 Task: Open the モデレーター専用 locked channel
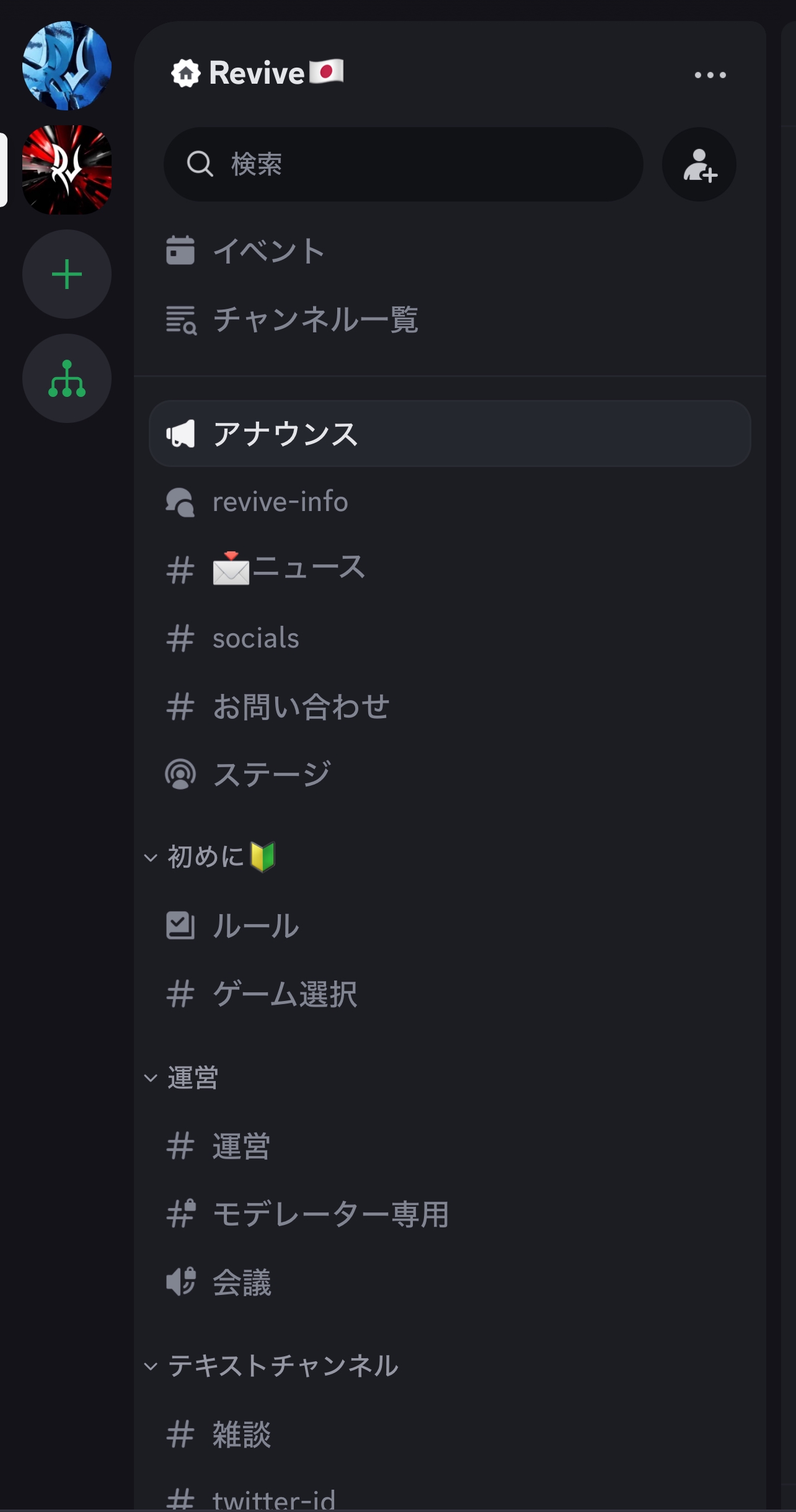click(450, 1214)
